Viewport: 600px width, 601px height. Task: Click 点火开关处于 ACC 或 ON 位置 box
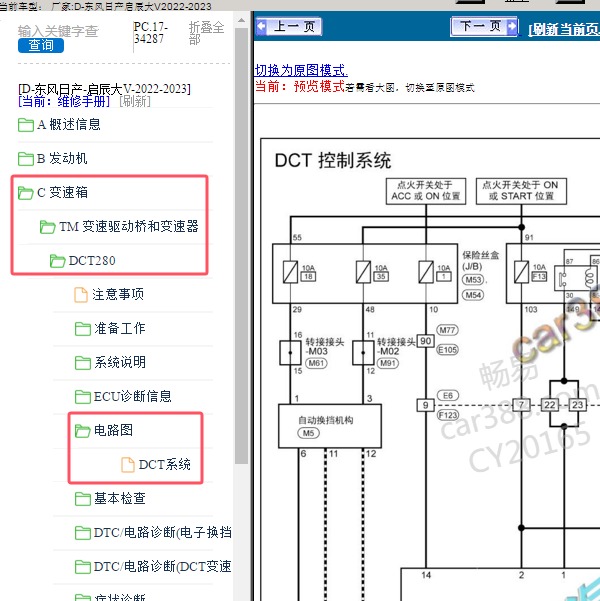[426, 191]
